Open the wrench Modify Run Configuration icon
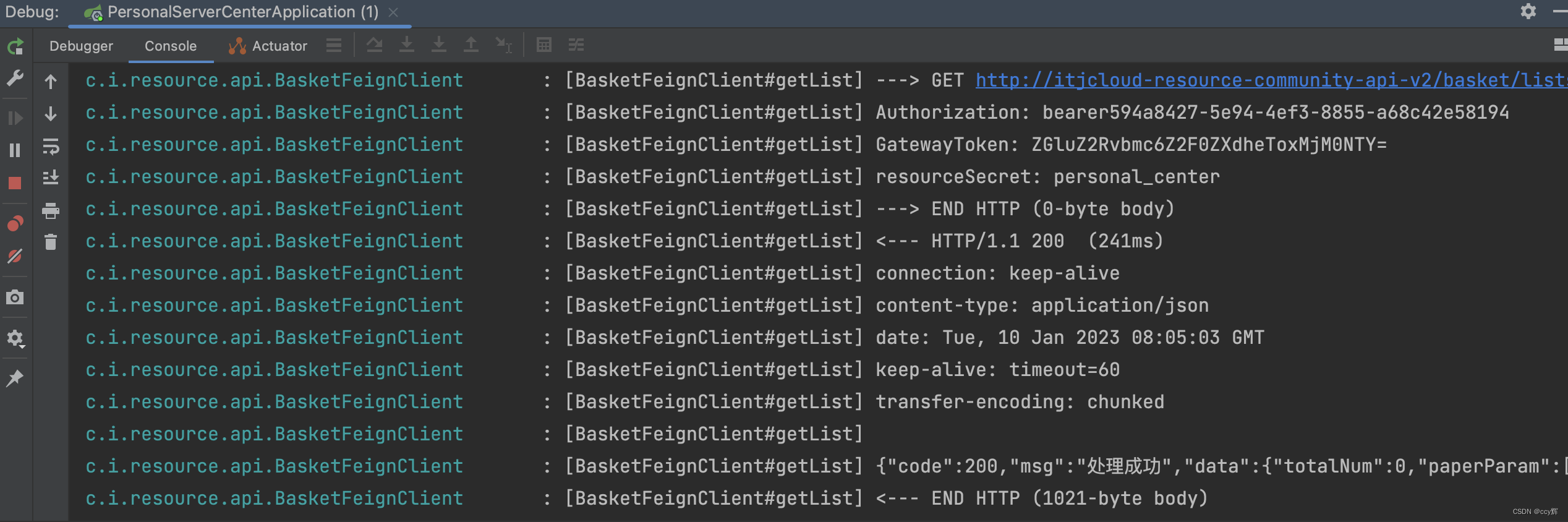The height and width of the screenshot is (522, 1568). (x=15, y=78)
